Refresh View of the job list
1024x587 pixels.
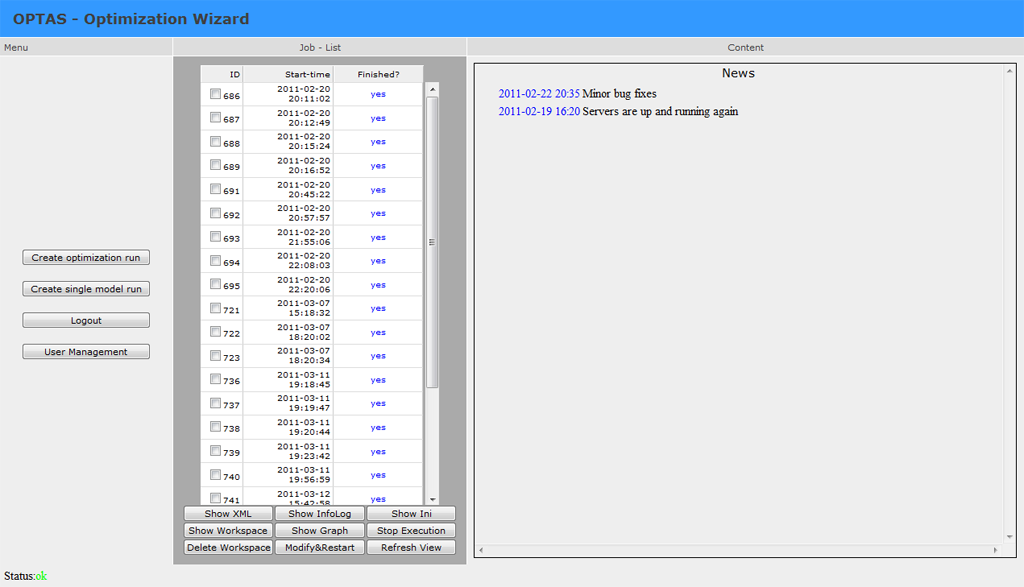pyautogui.click(x=411, y=548)
